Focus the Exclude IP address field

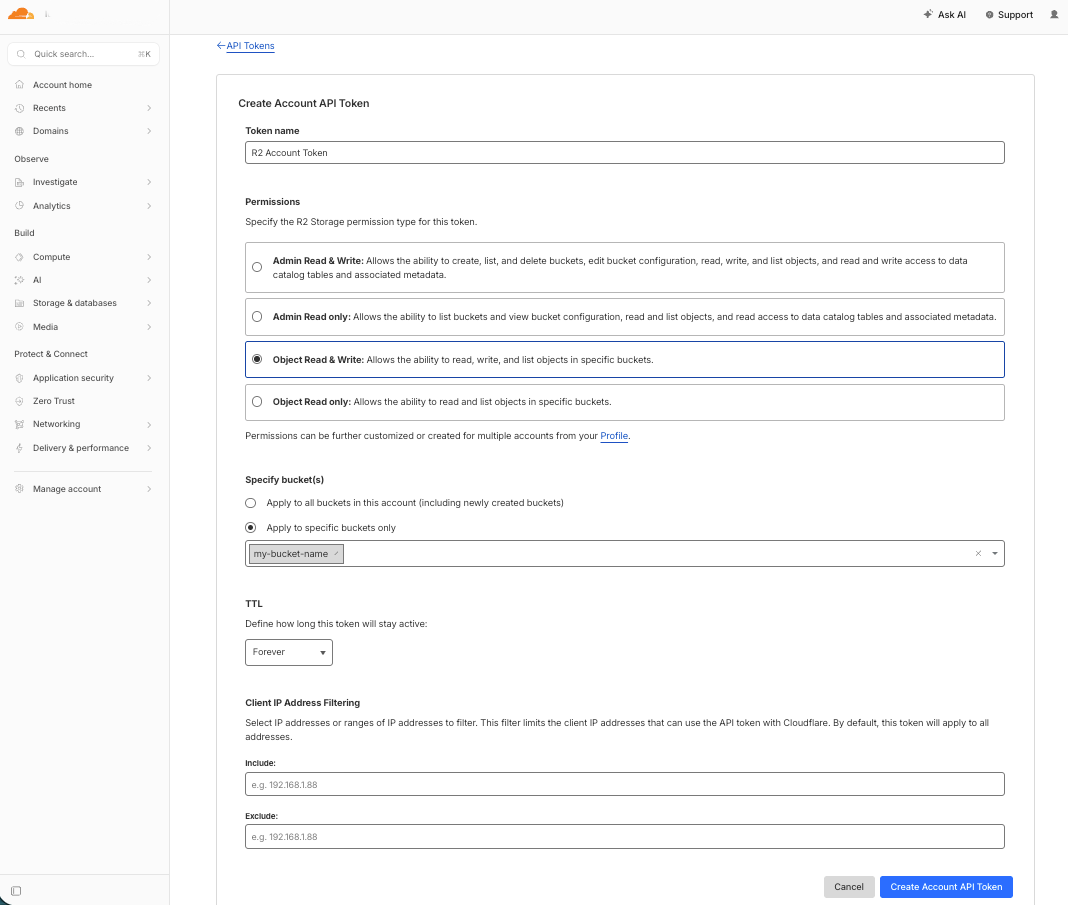625,836
